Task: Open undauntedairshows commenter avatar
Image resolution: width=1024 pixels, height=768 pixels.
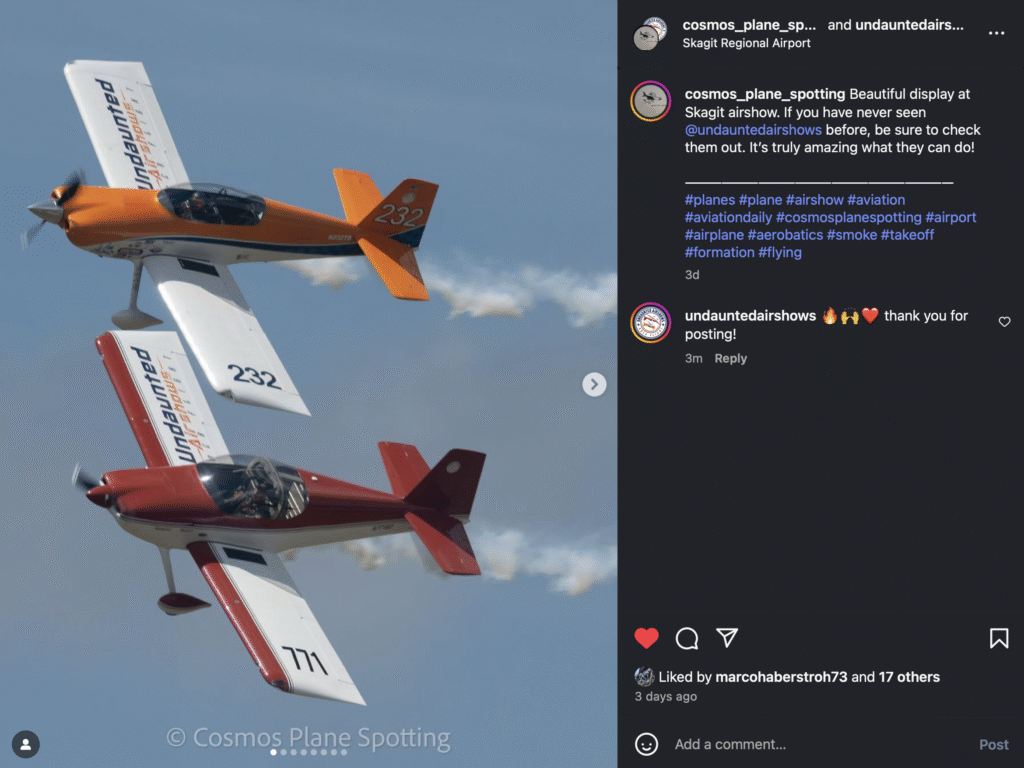Action: [650, 323]
